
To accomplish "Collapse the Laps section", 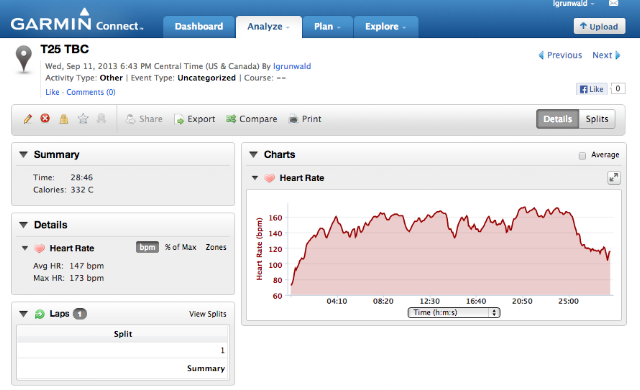I will tap(24, 314).
